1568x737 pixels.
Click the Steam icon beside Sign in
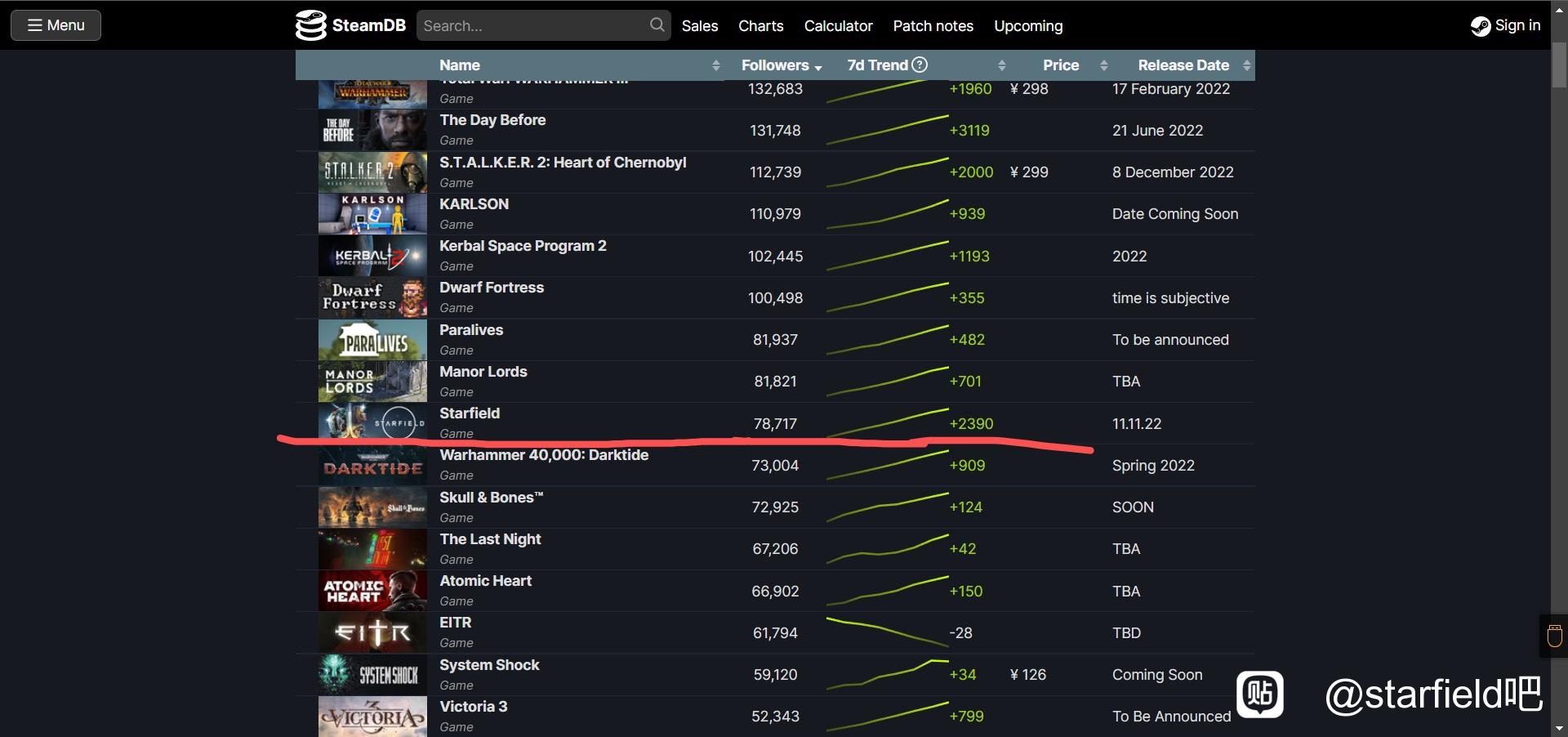(x=1480, y=26)
